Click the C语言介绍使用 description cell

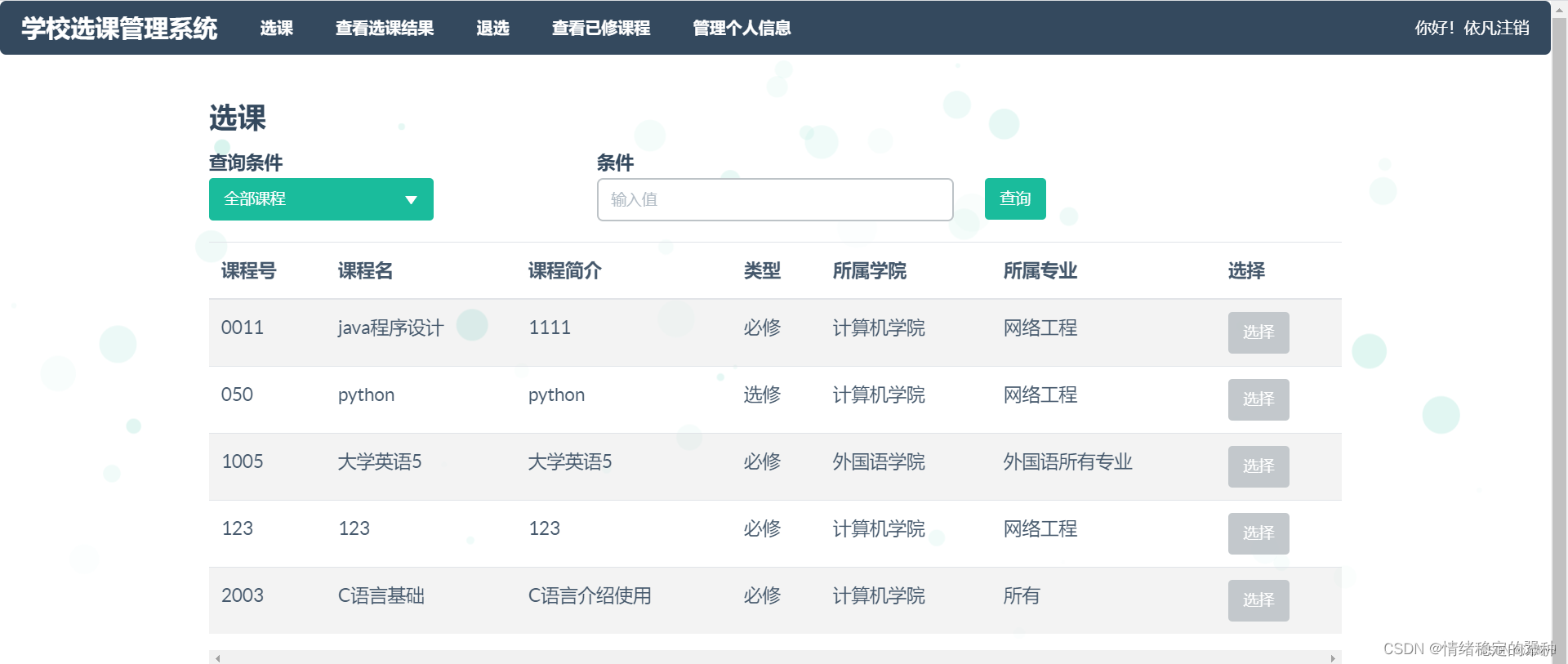point(590,595)
